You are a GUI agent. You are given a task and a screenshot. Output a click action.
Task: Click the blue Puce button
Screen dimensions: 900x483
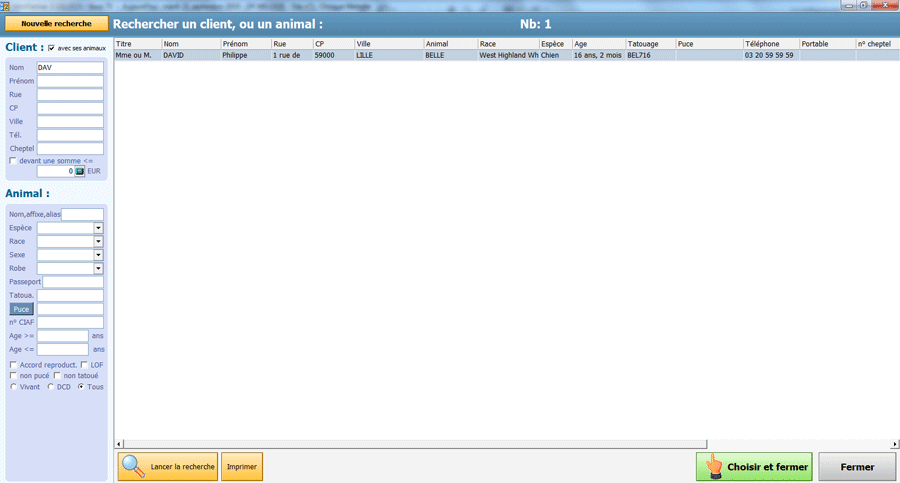[21, 309]
